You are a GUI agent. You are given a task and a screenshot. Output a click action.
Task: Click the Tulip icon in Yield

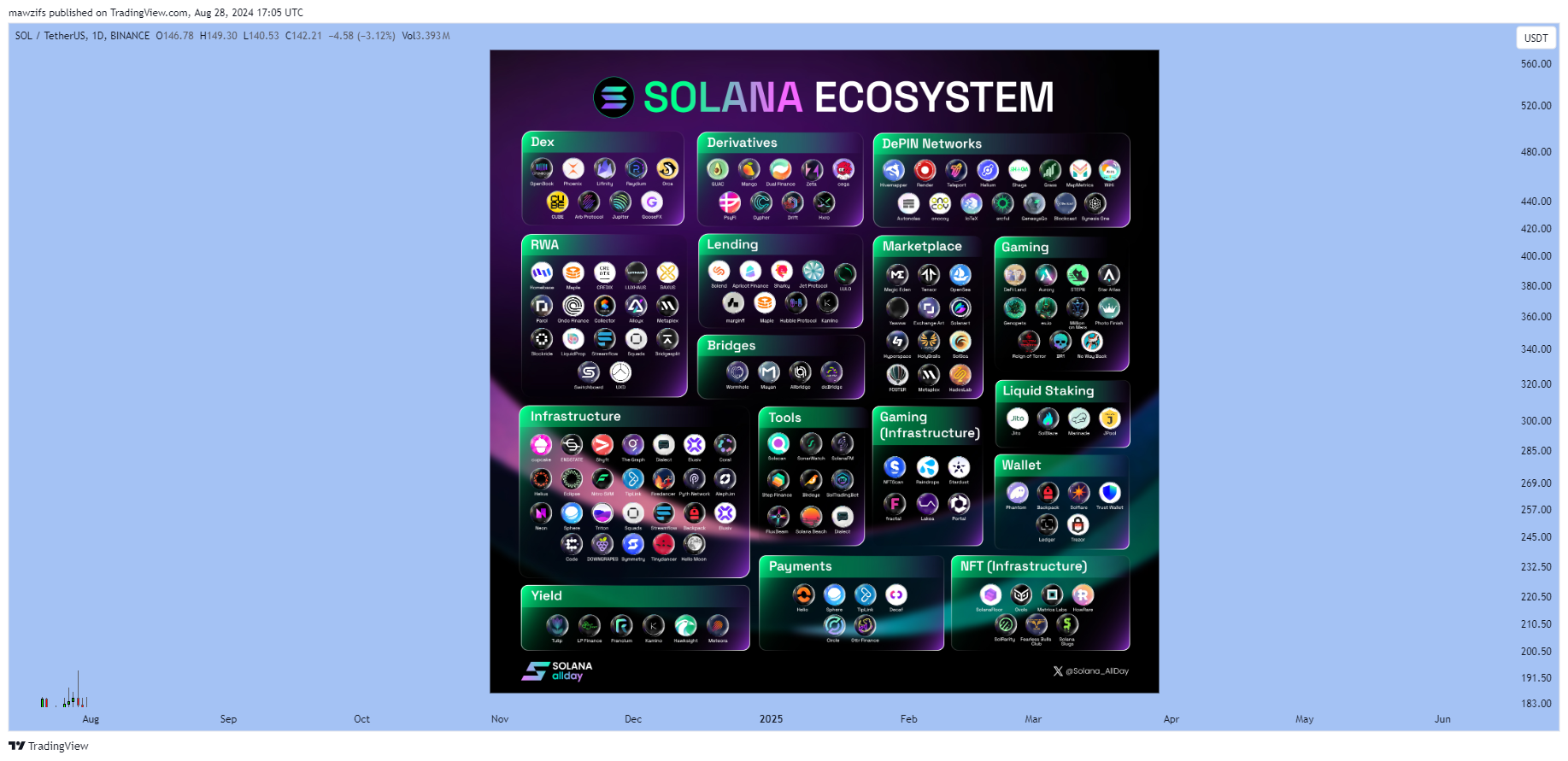557,625
